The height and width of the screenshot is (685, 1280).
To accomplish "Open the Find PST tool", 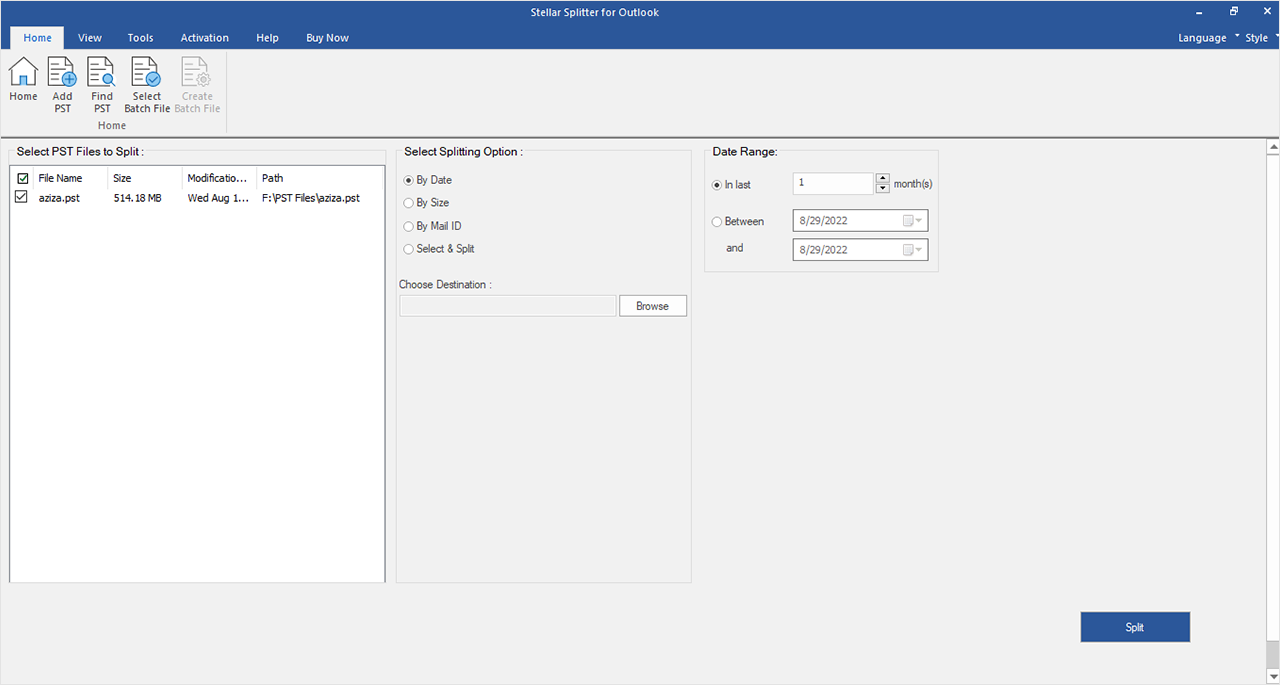I will (x=102, y=85).
